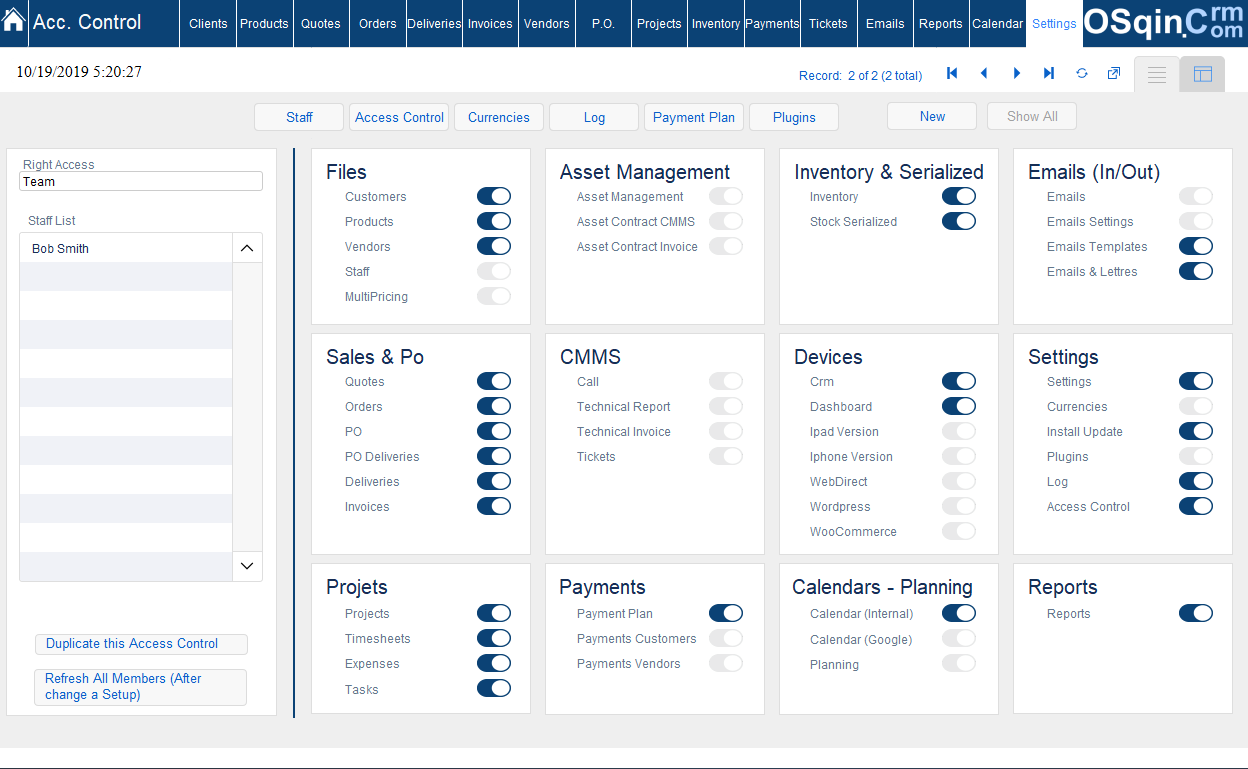
Task: Toggle Install Update switch
Action: (1196, 432)
